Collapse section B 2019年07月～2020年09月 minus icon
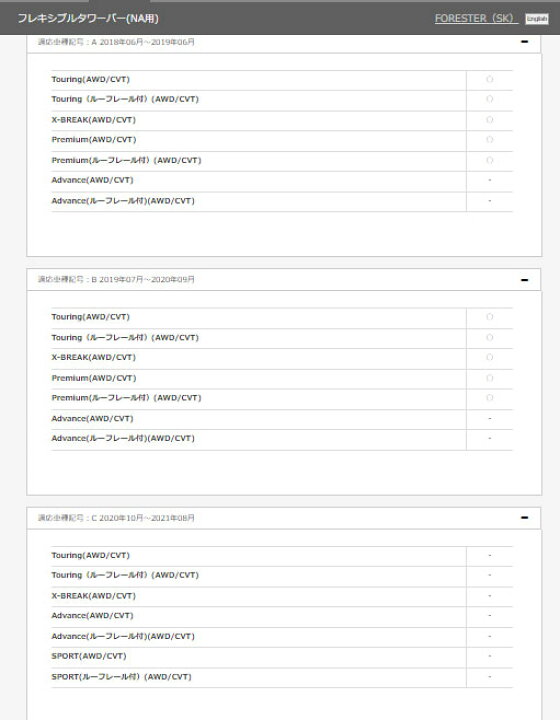This screenshot has width=560, height=720. coord(524,280)
